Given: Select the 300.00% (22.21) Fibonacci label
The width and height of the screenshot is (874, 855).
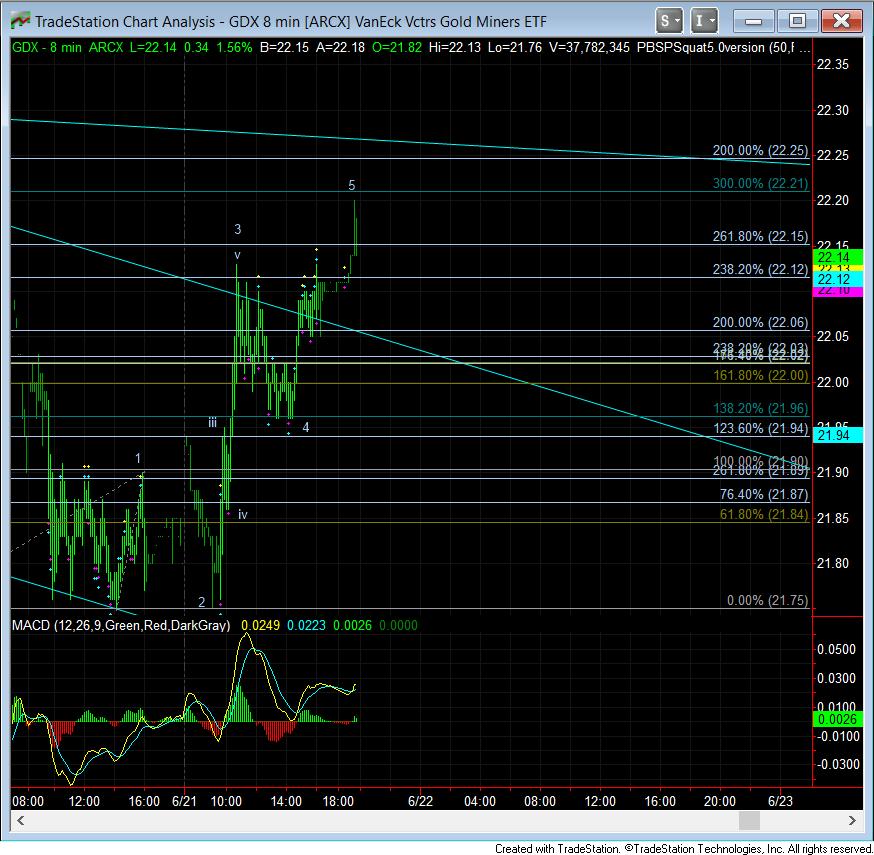Looking at the screenshot, I should point(760,183).
